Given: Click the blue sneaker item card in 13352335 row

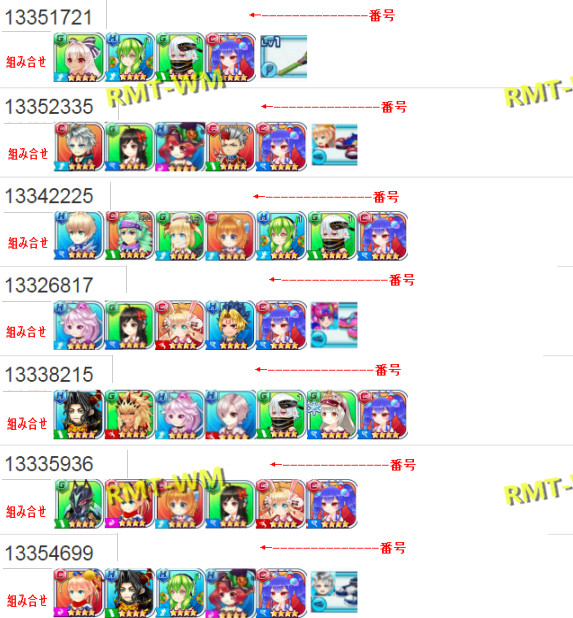Looking at the screenshot, I should tap(335, 145).
